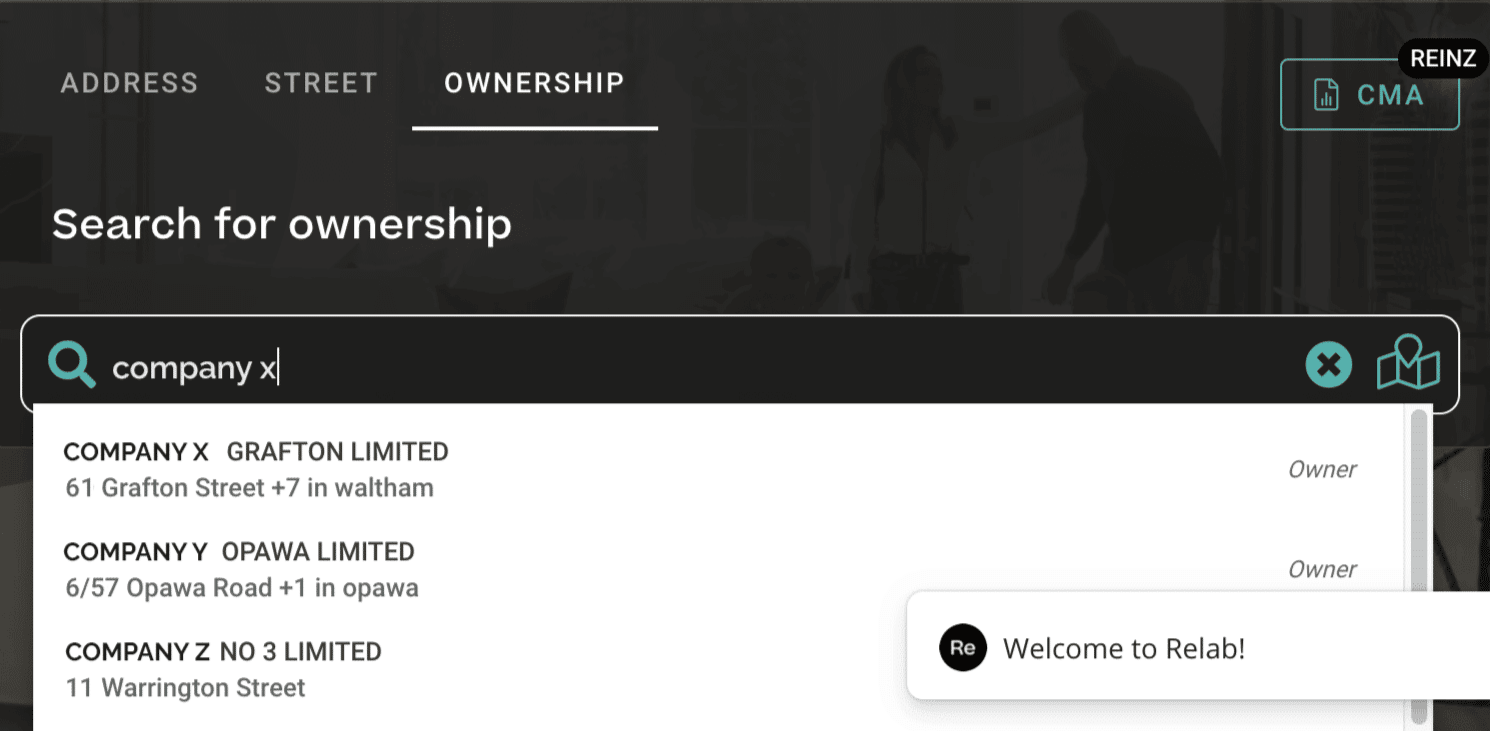The image size is (1490, 731).
Task: Click the ownership search text field
Action: [x=700, y=367]
